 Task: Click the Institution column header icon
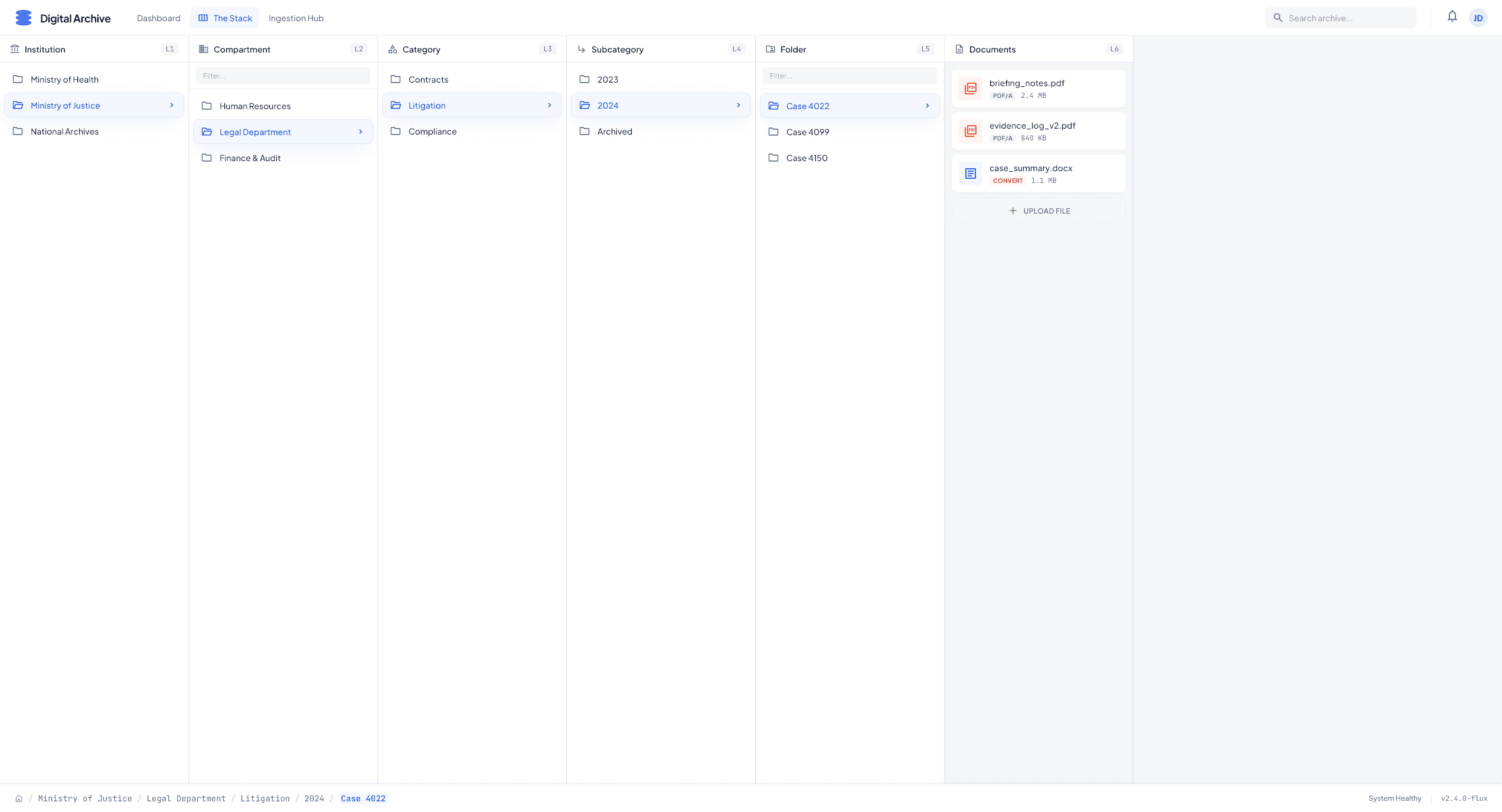pos(15,49)
